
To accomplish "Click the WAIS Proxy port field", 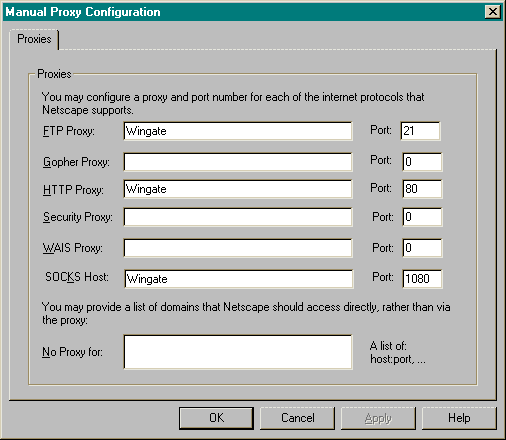I will (422, 248).
